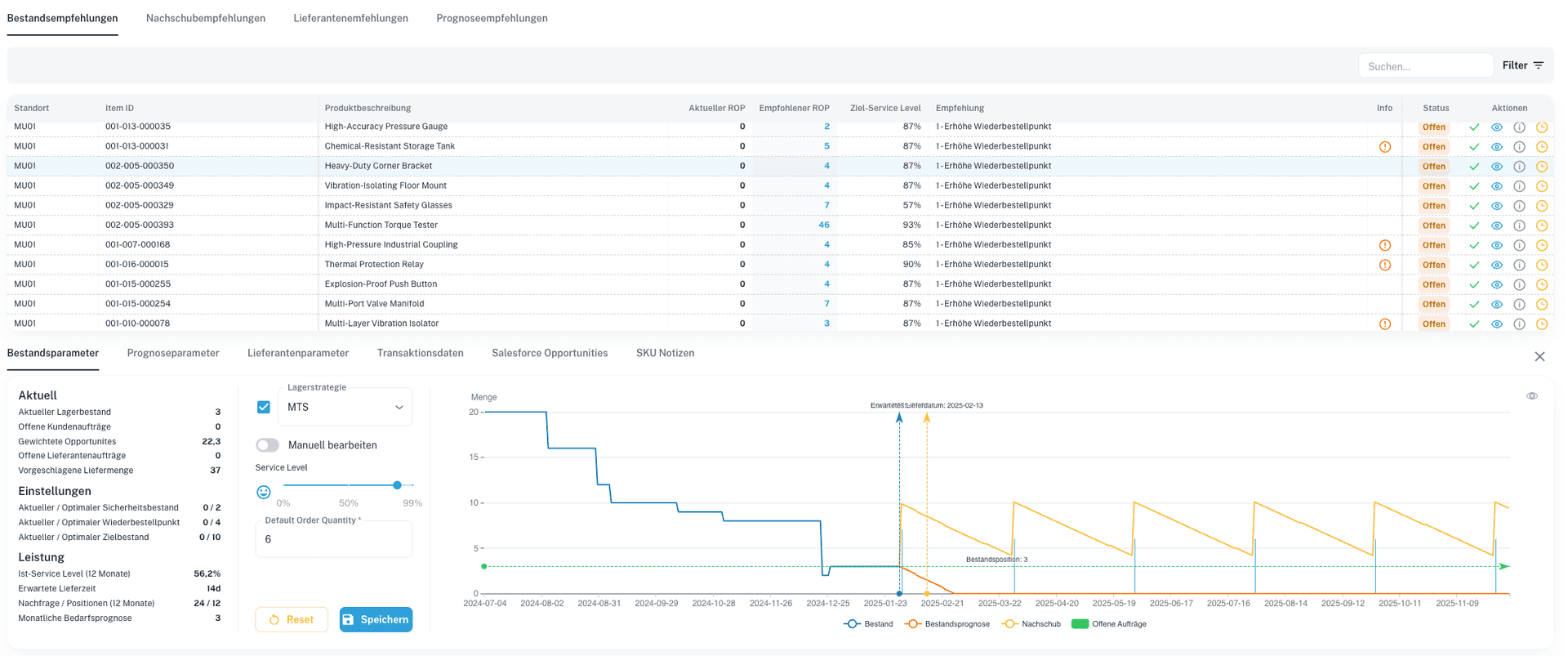Screen dimensions: 1568x656
Task: Click clock icon for Multi-Function Torque Tester
Action: point(1542,225)
